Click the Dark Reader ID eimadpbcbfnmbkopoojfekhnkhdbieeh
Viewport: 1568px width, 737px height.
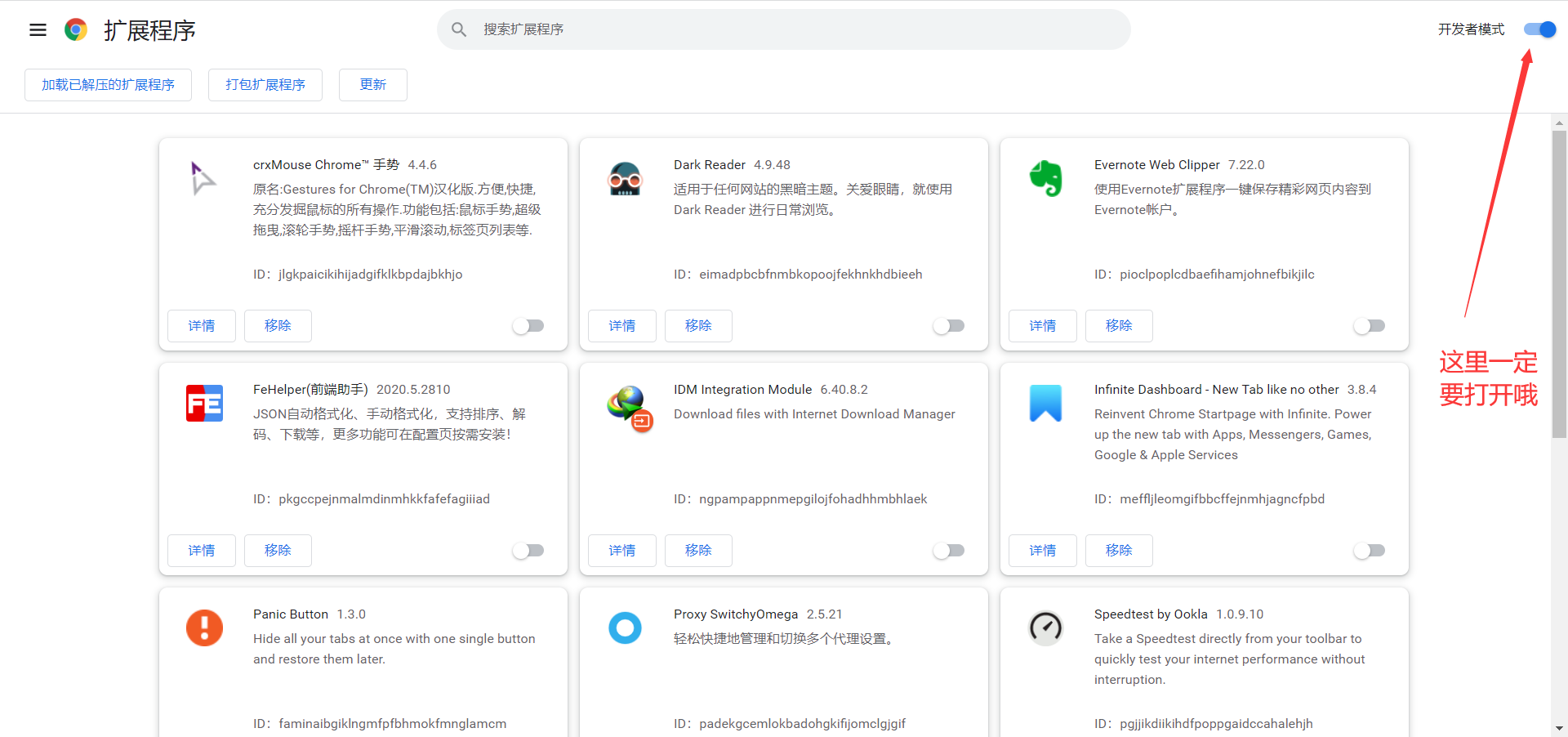click(x=811, y=275)
